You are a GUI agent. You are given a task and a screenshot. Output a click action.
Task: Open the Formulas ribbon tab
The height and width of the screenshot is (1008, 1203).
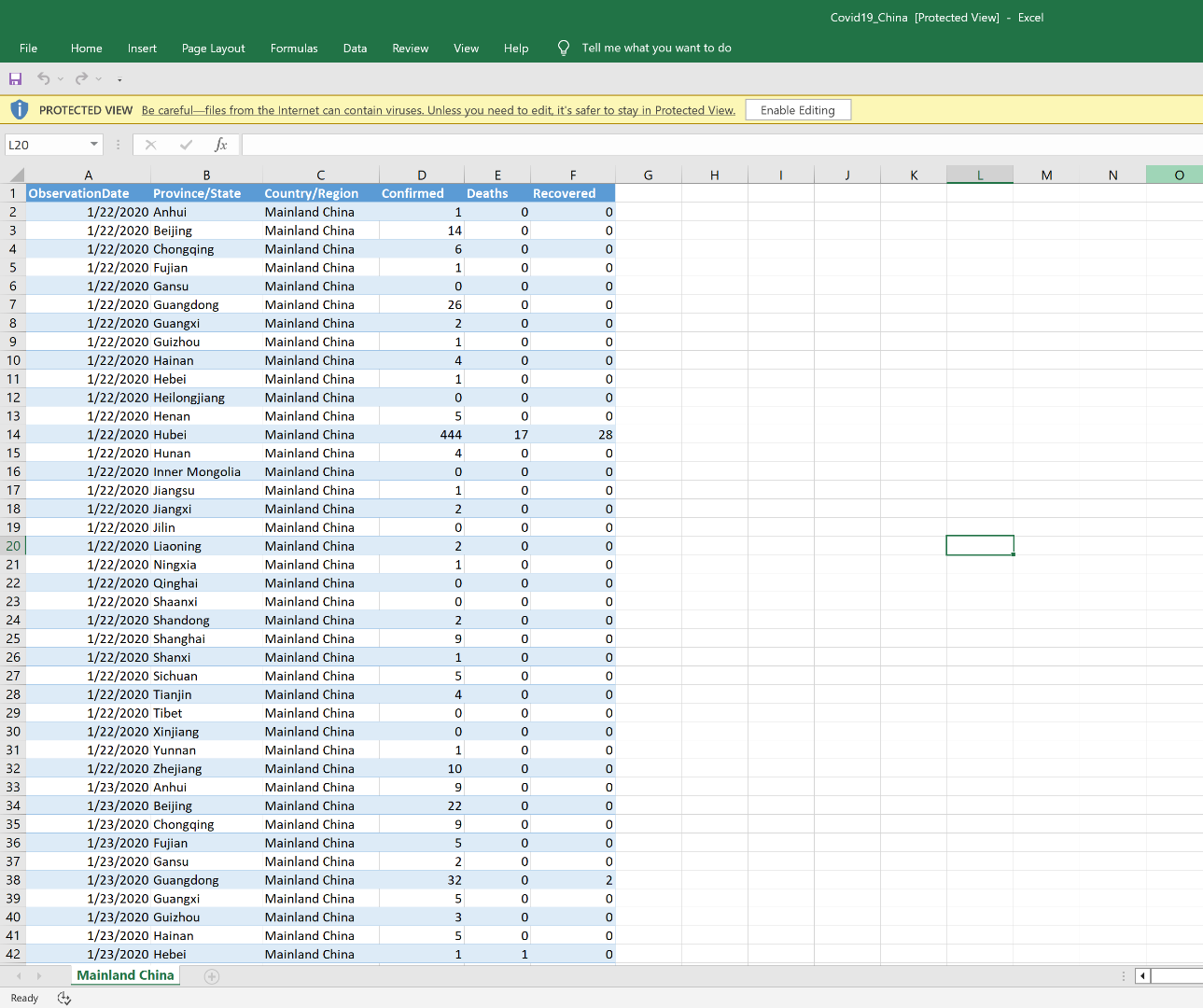(x=294, y=49)
